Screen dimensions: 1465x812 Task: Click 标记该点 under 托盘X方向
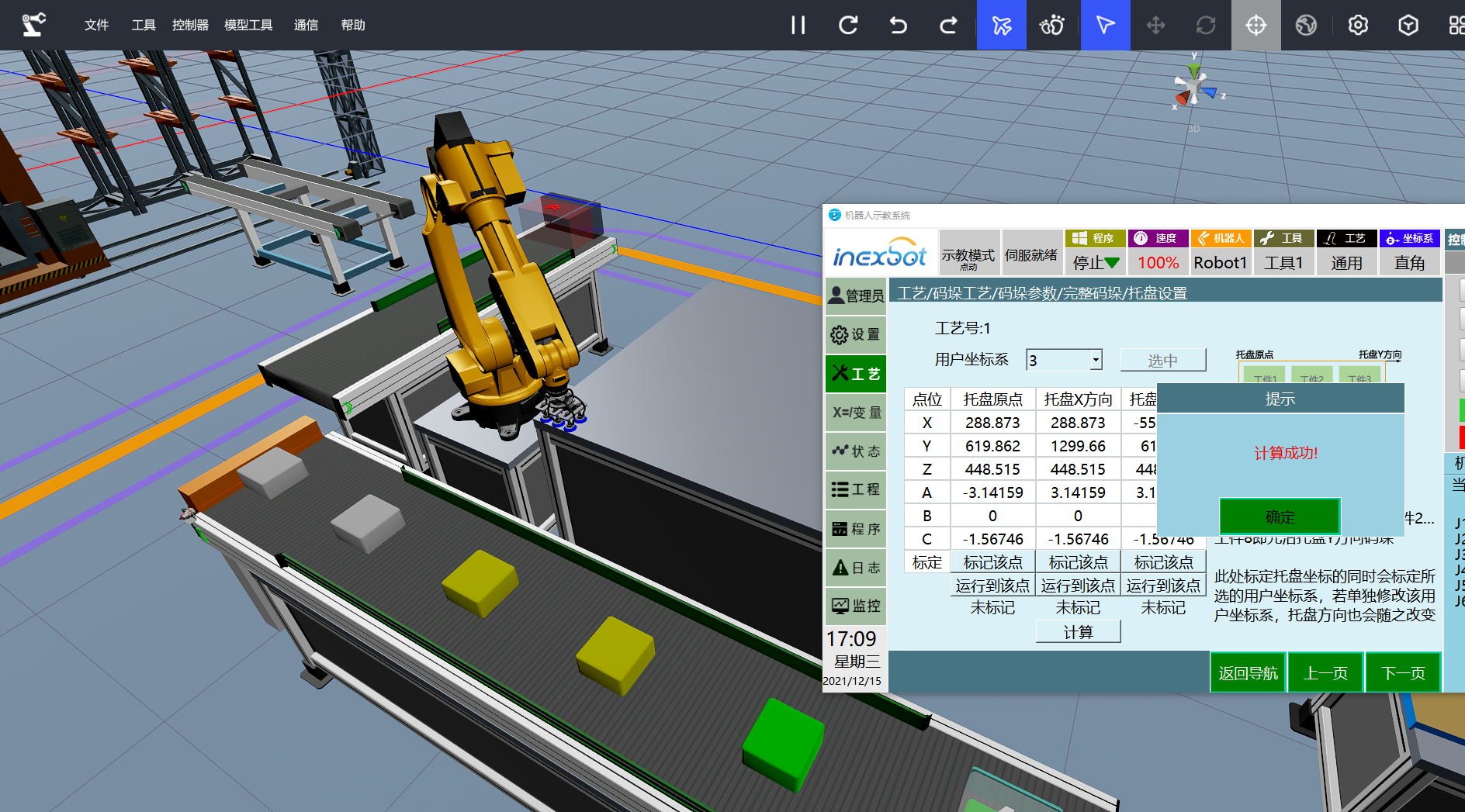click(x=1079, y=562)
